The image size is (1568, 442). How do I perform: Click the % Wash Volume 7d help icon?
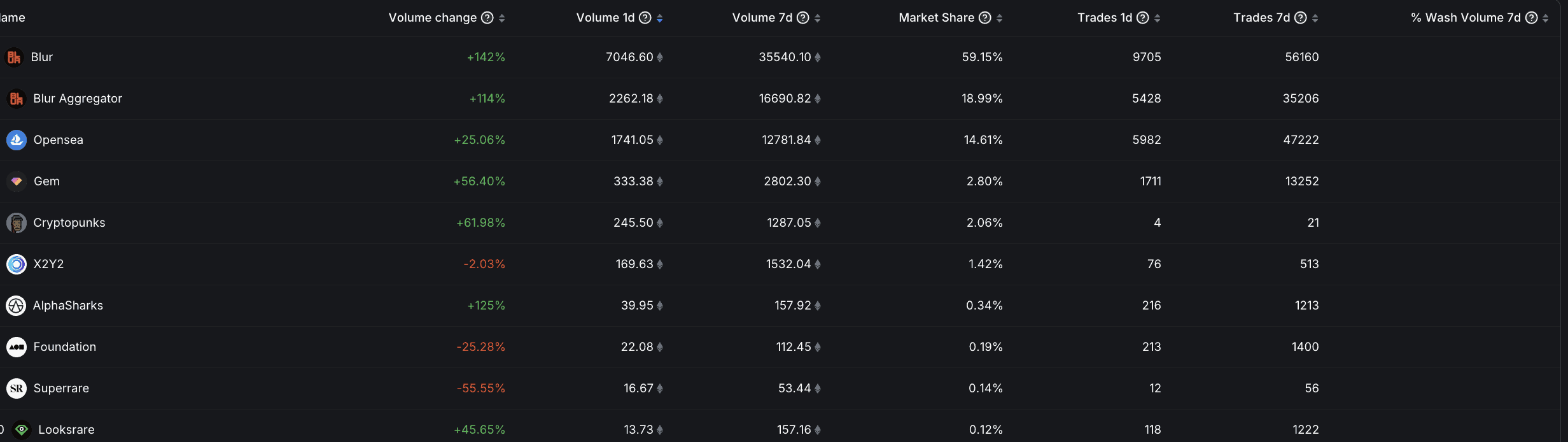1532,18
